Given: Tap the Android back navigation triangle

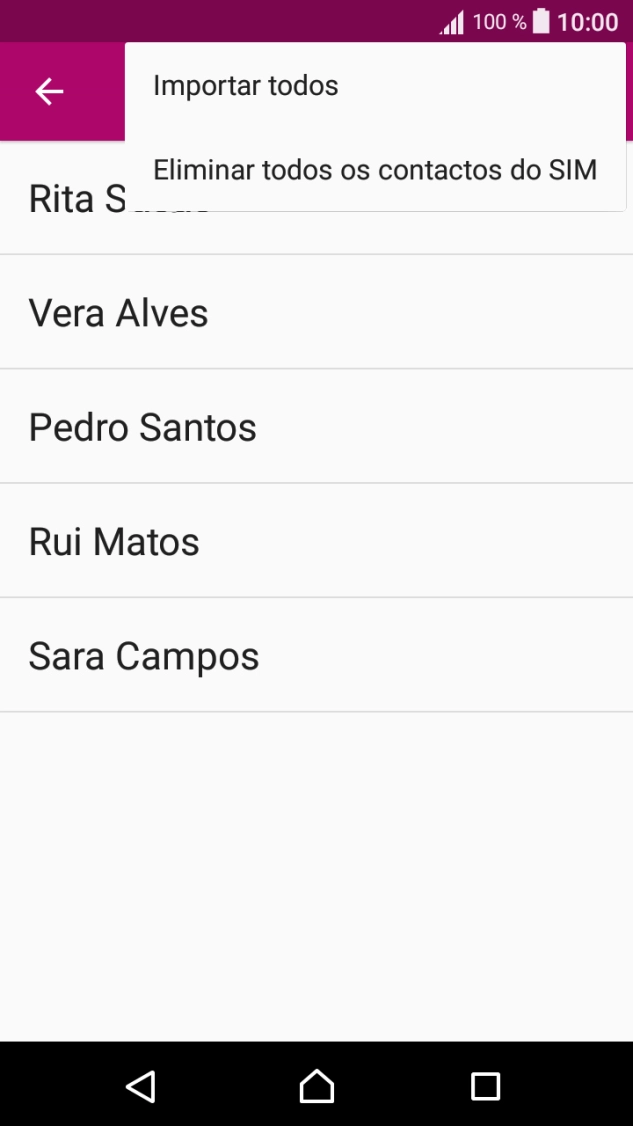Looking at the screenshot, I should click(x=141, y=1085).
